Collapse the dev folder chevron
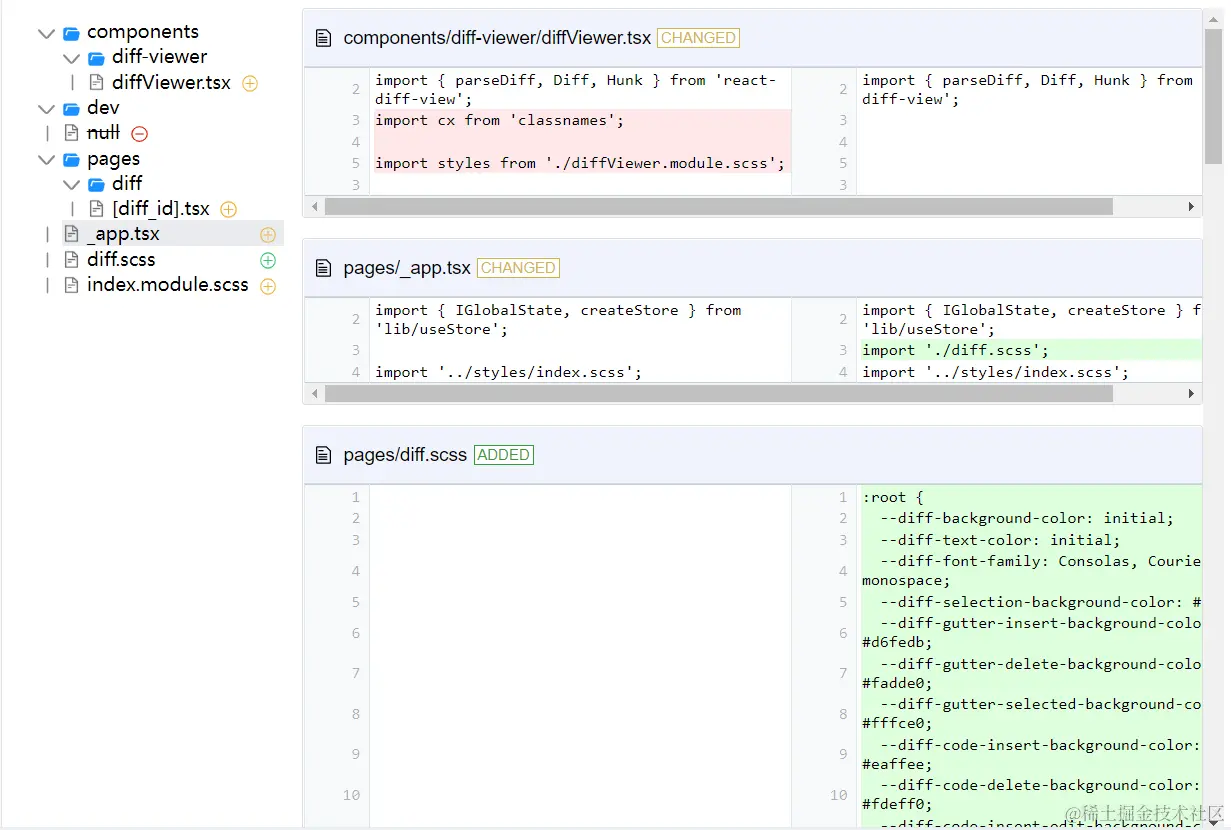The height and width of the screenshot is (830, 1231). pos(46,109)
